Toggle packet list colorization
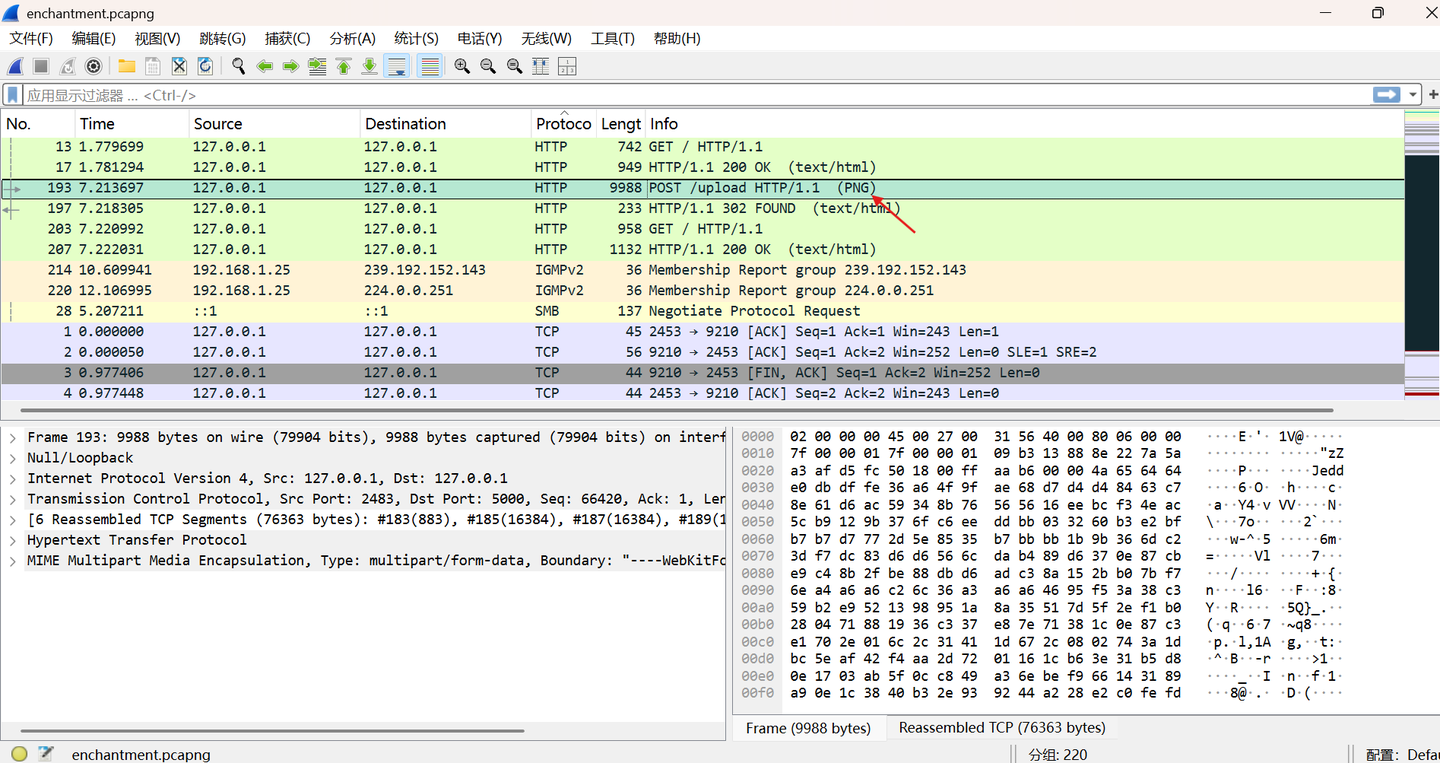 pyautogui.click(x=429, y=66)
